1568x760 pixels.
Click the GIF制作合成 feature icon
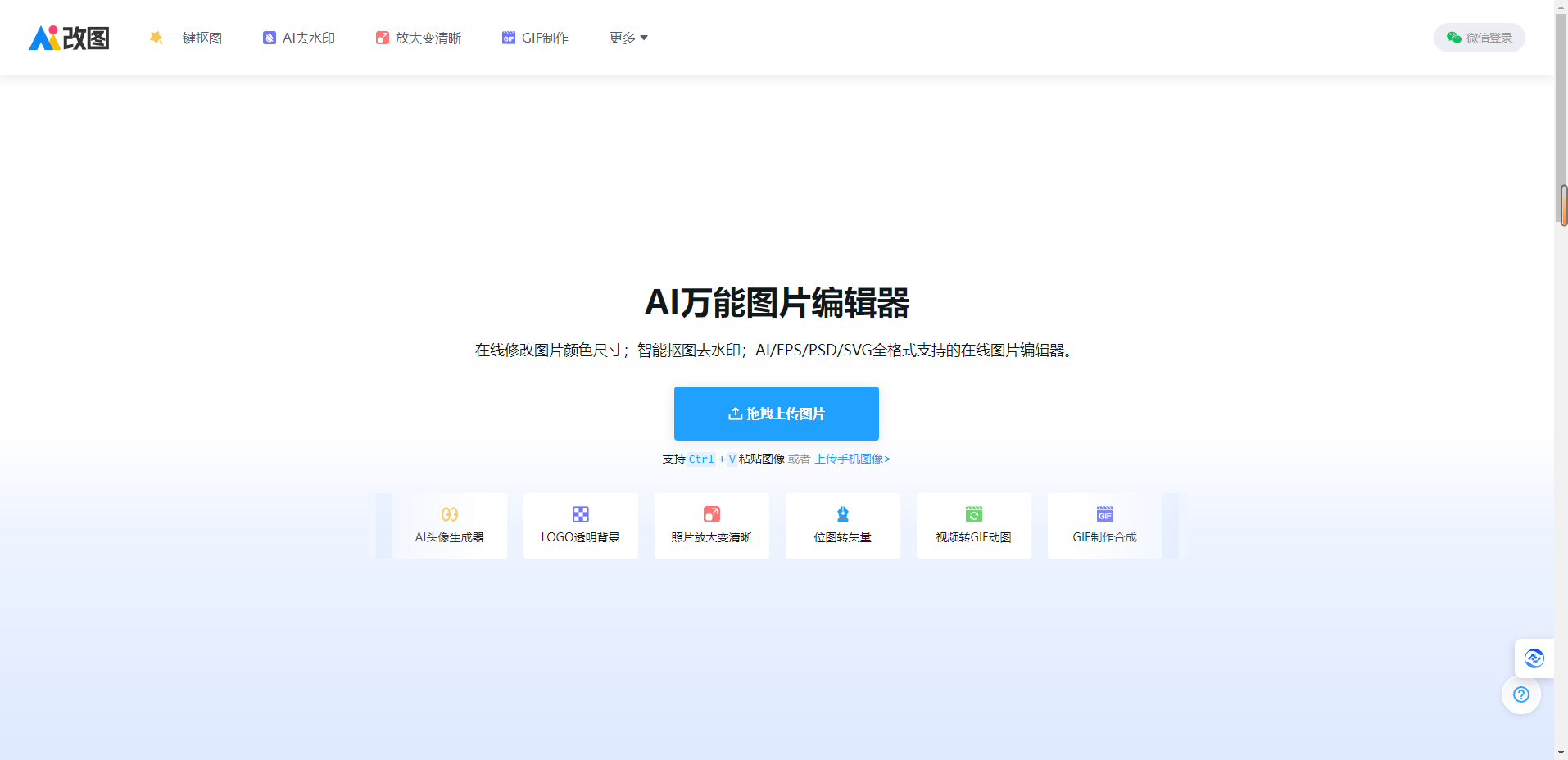1104,514
